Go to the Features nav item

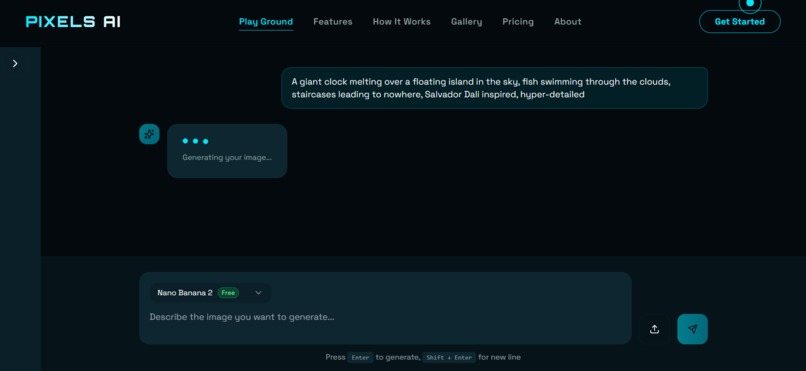pos(333,22)
